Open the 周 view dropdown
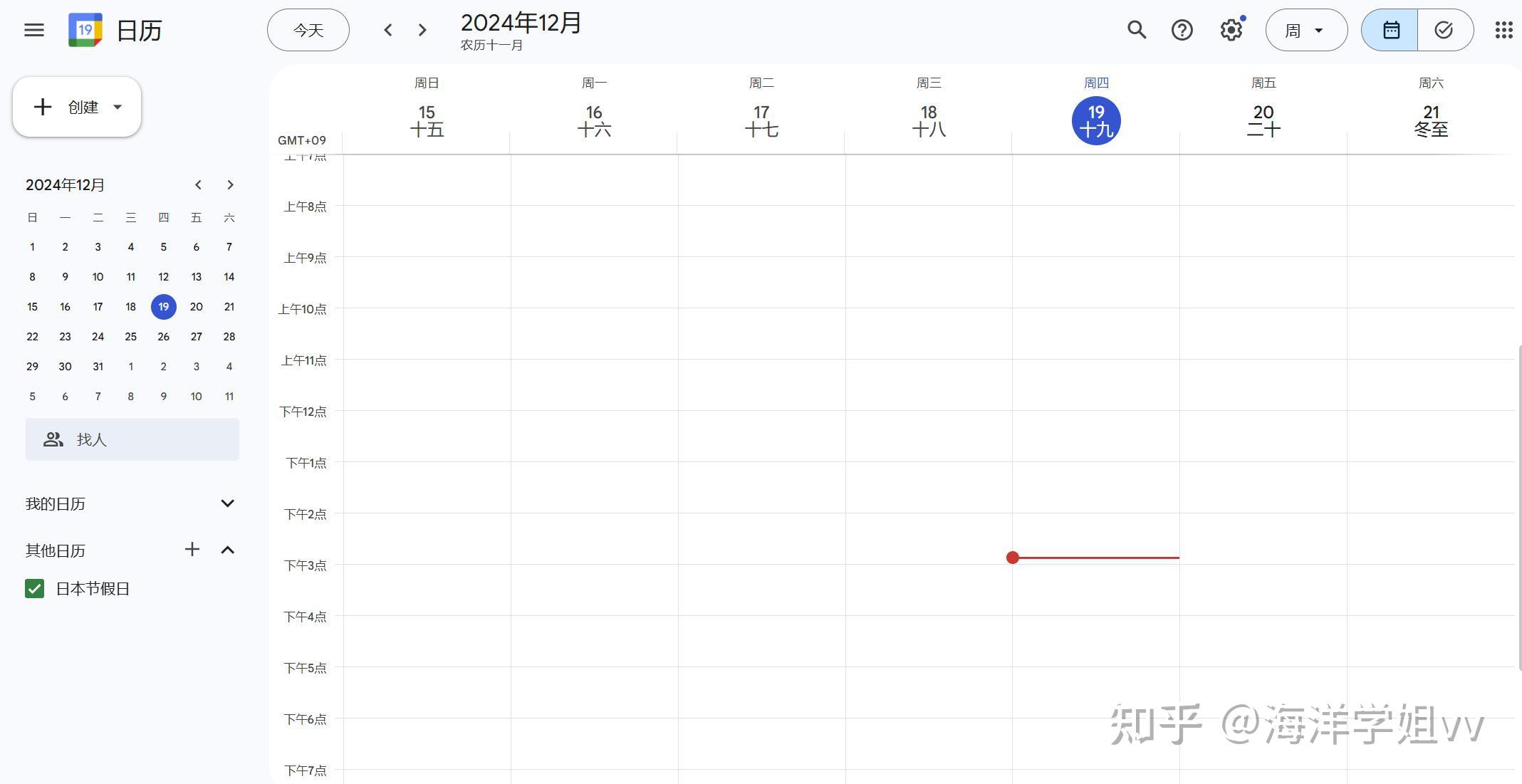The height and width of the screenshot is (784, 1522). [x=1305, y=30]
